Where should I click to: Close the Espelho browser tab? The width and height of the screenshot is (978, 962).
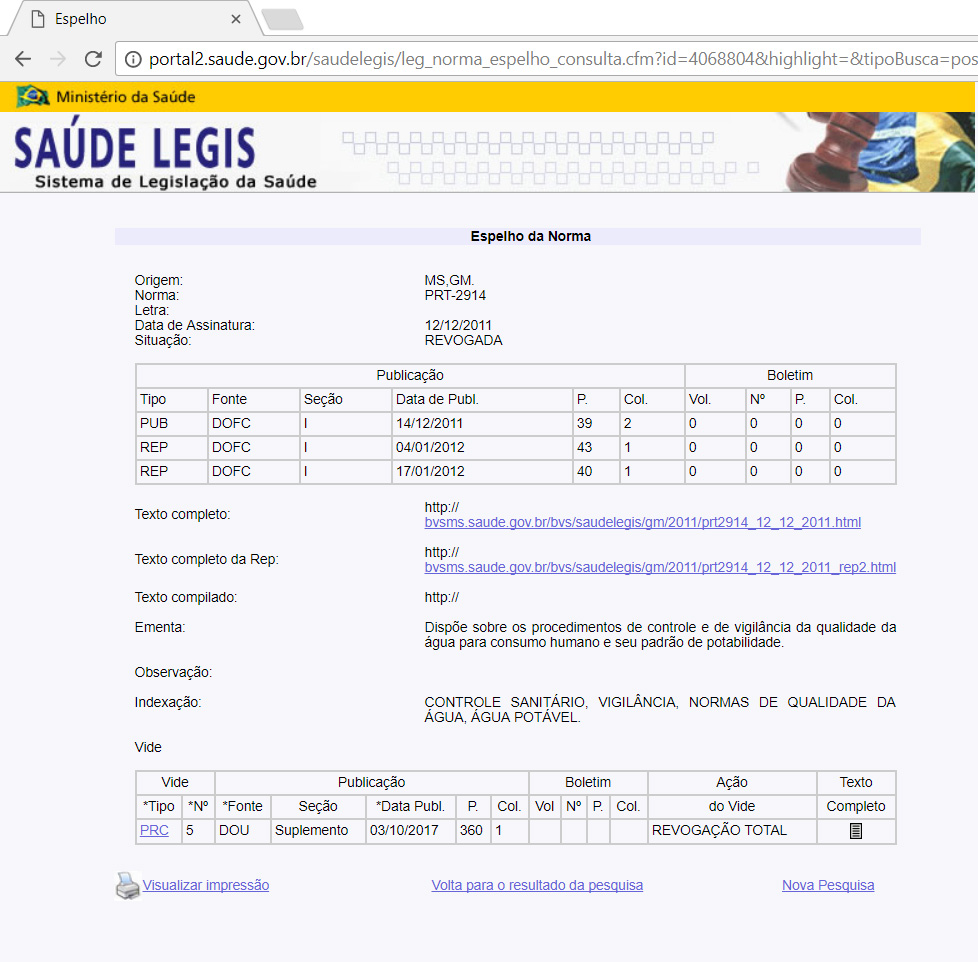[236, 19]
